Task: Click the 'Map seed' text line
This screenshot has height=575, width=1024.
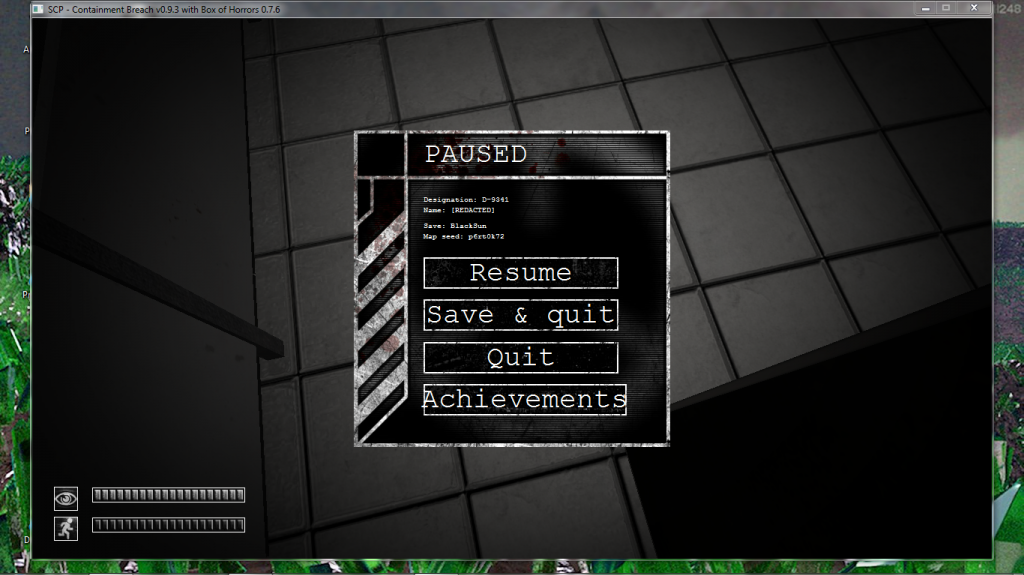Action: click(x=464, y=237)
